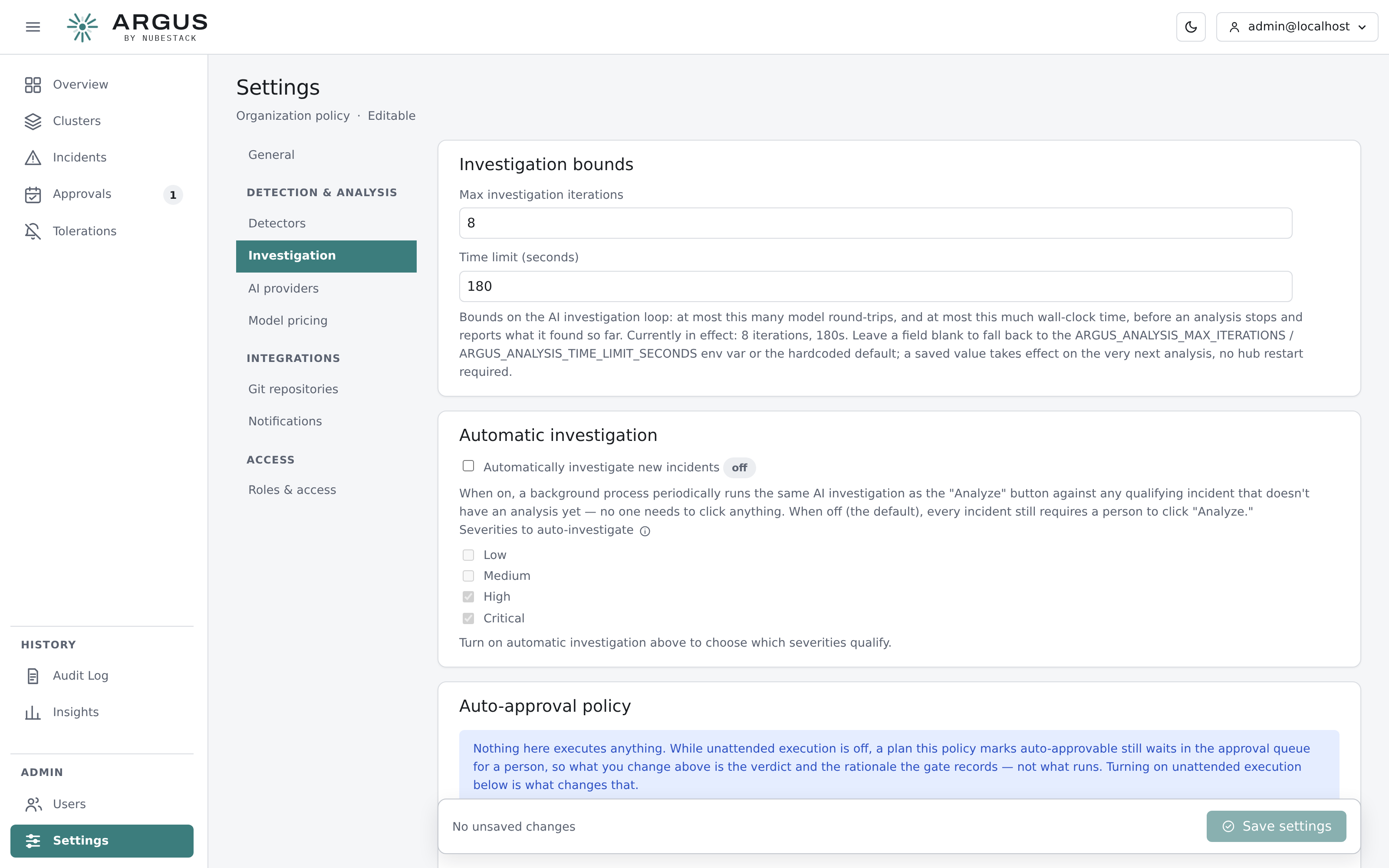The width and height of the screenshot is (1389, 868).
Task: Go to Clusters in the sidebar
Action: (102, 121)
